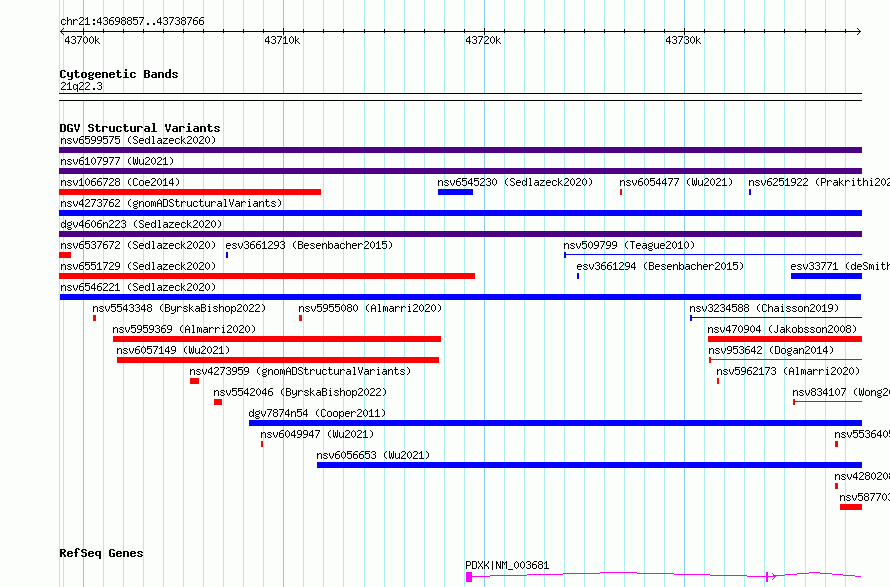Click the nsv587703 red bar at right edge
This screenshot has width=890, height=587.
(x=851, y=507)
